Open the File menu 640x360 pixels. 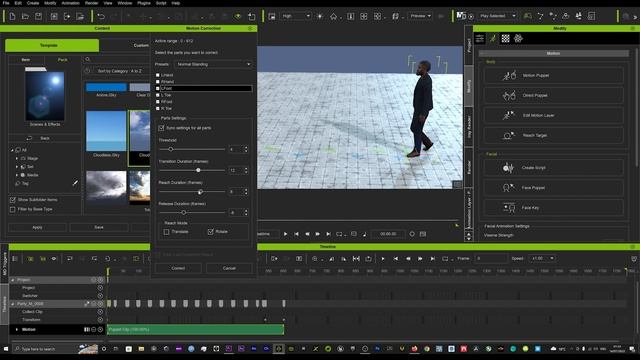click(6, 3)
